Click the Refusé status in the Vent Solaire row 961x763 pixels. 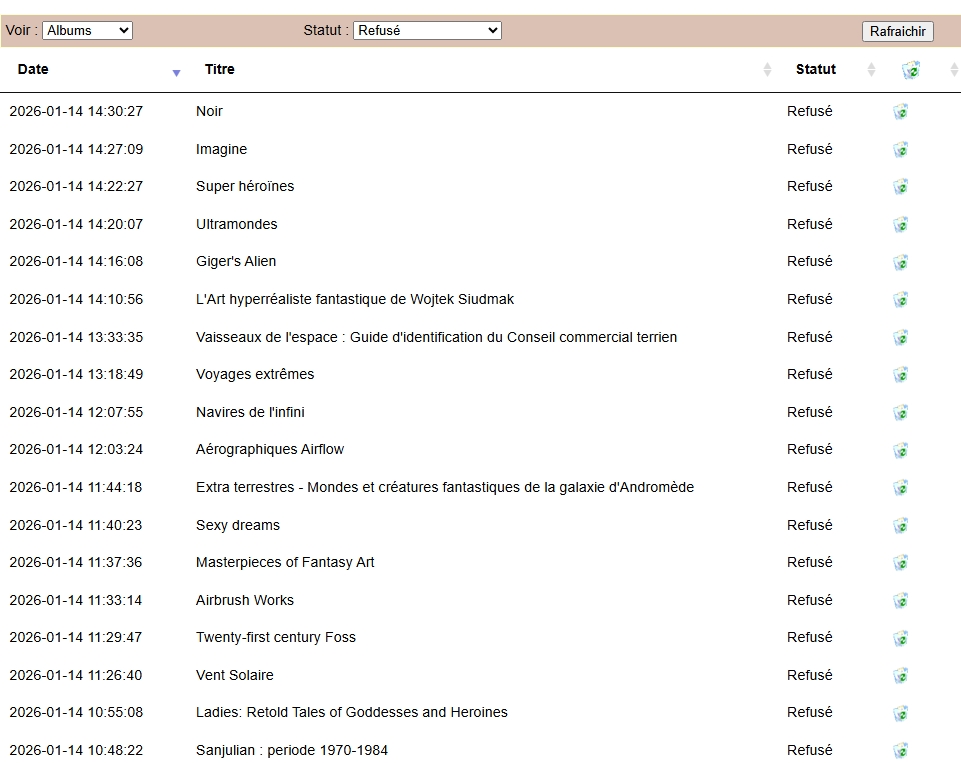810,675
